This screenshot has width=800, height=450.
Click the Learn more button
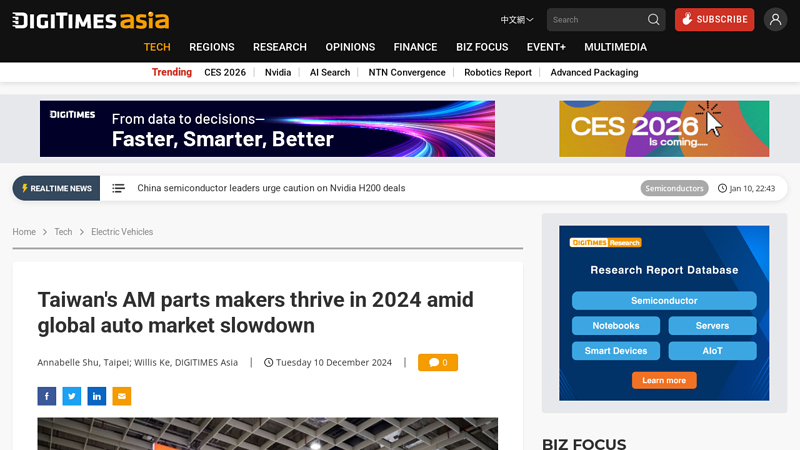click(664, 380)
